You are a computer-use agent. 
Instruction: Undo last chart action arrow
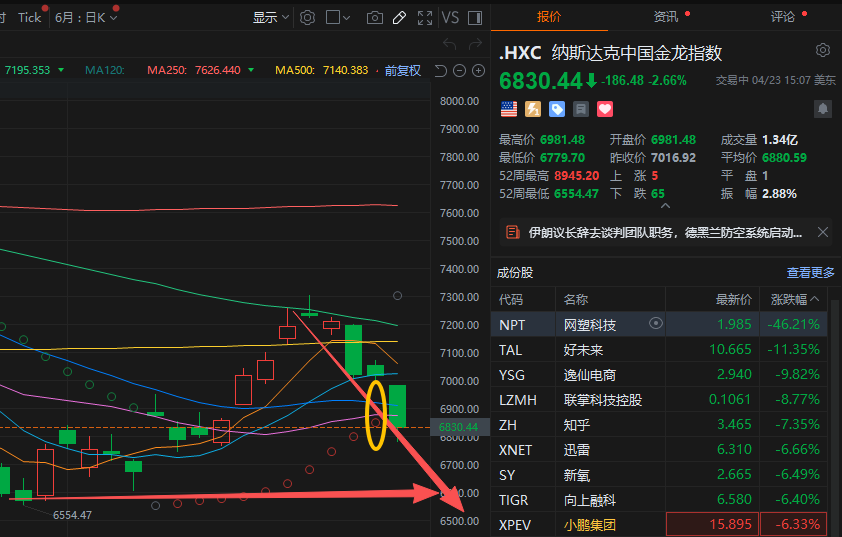(449, 44)
